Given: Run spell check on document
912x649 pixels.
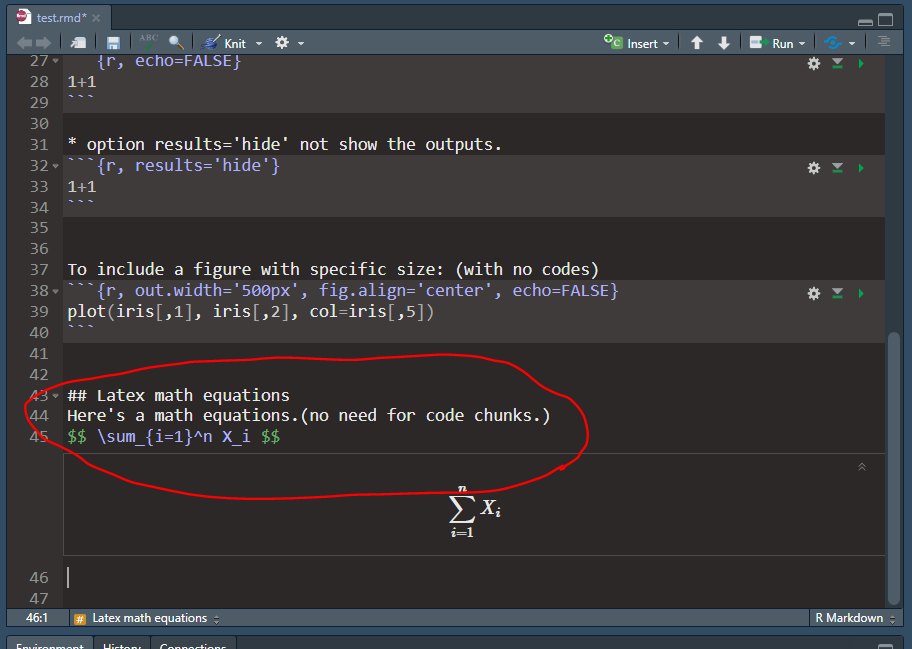Looking at the screenshot, I should 149,42.
